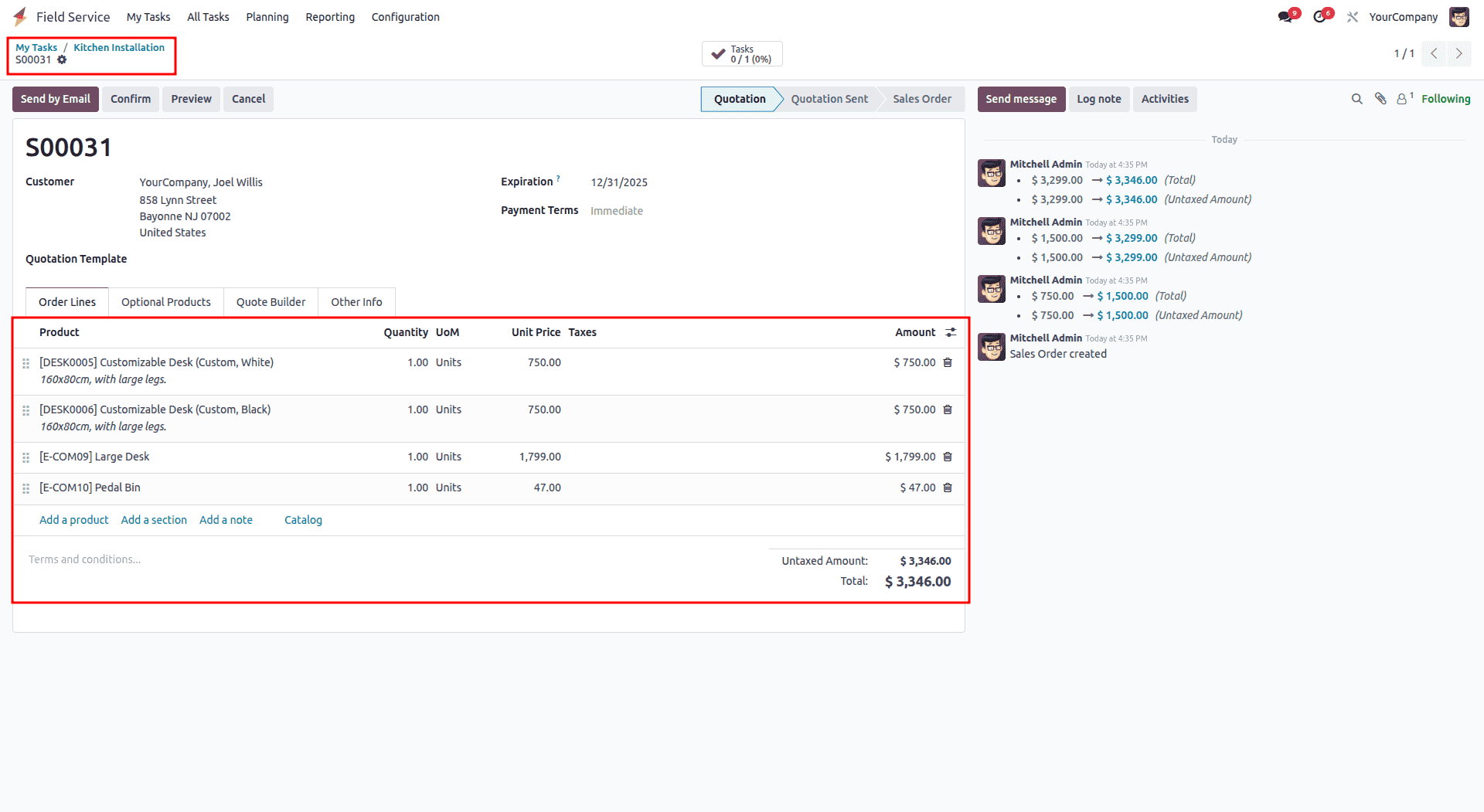Open chatter search with the magnifier icon

(1357, 99)
